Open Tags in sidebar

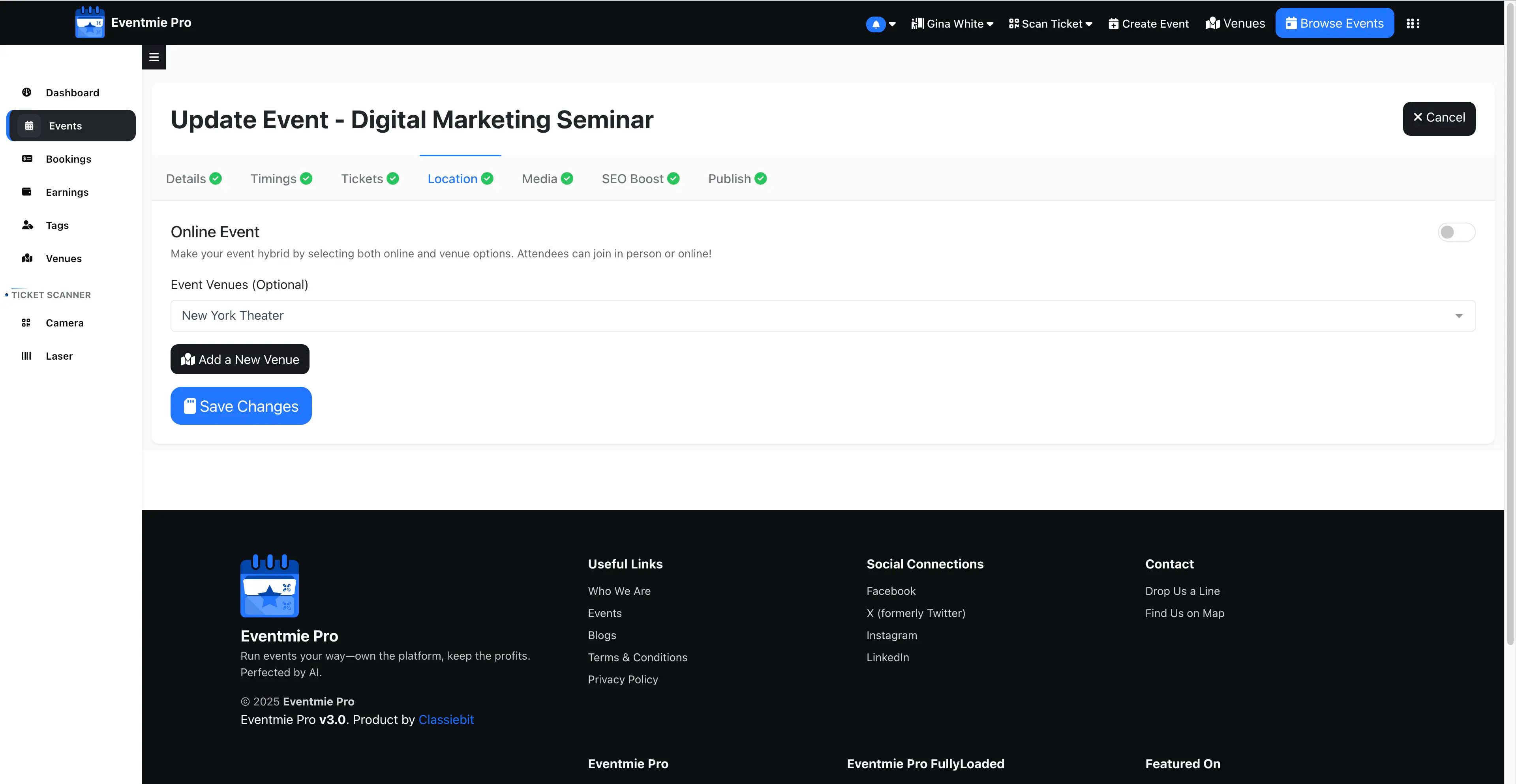coord(57,225)
